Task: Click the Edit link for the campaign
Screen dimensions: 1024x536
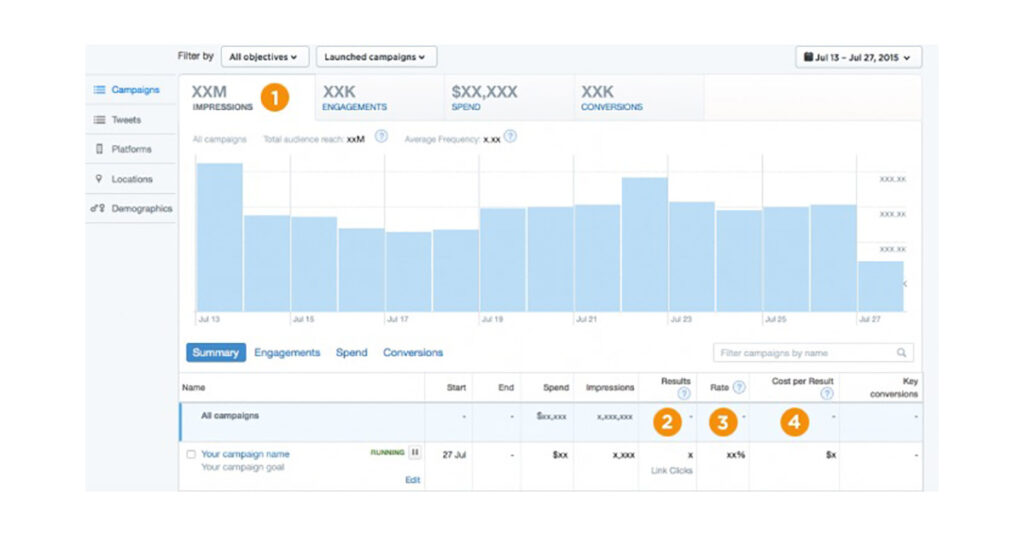Action: pos(412,480)
